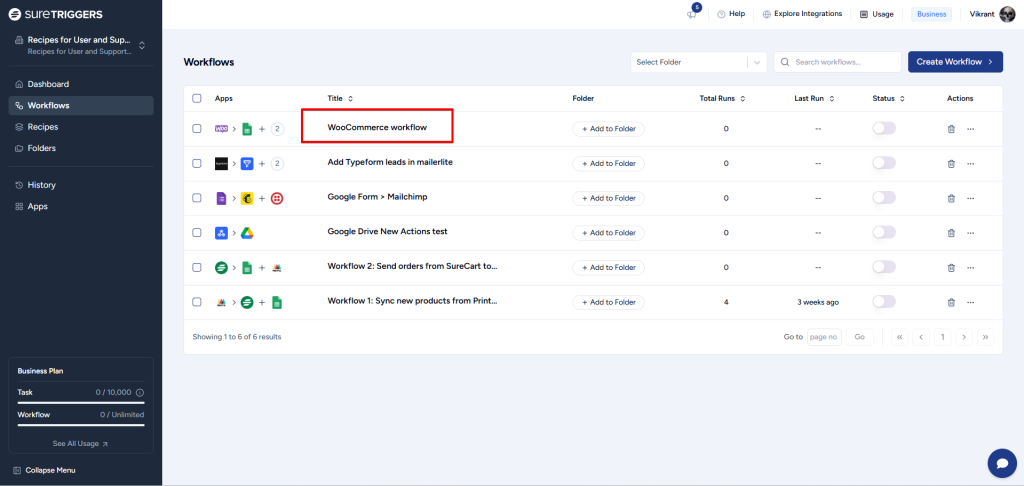
Task: Focus the Search workflows input field
Action: point(838,62)
